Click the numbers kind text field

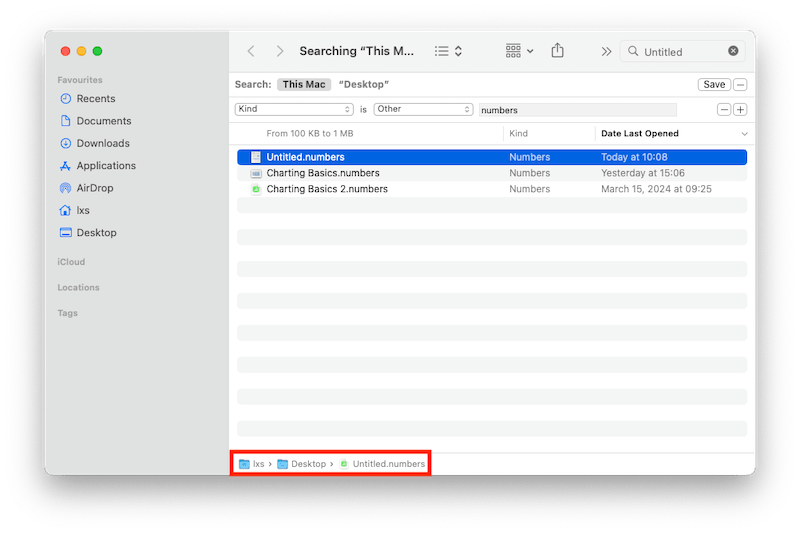pos(578,110)
